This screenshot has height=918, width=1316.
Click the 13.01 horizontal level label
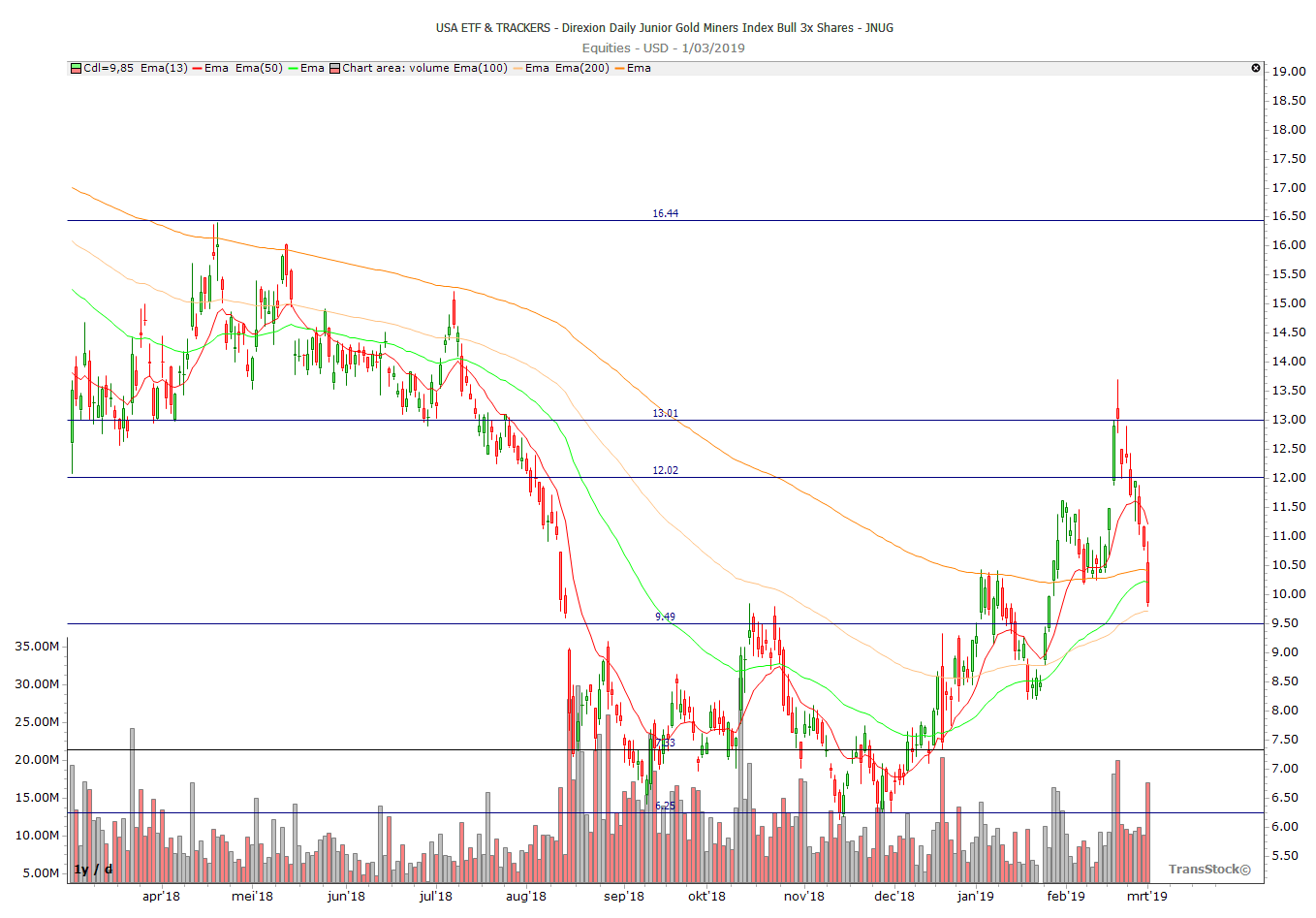pos(665,413)
